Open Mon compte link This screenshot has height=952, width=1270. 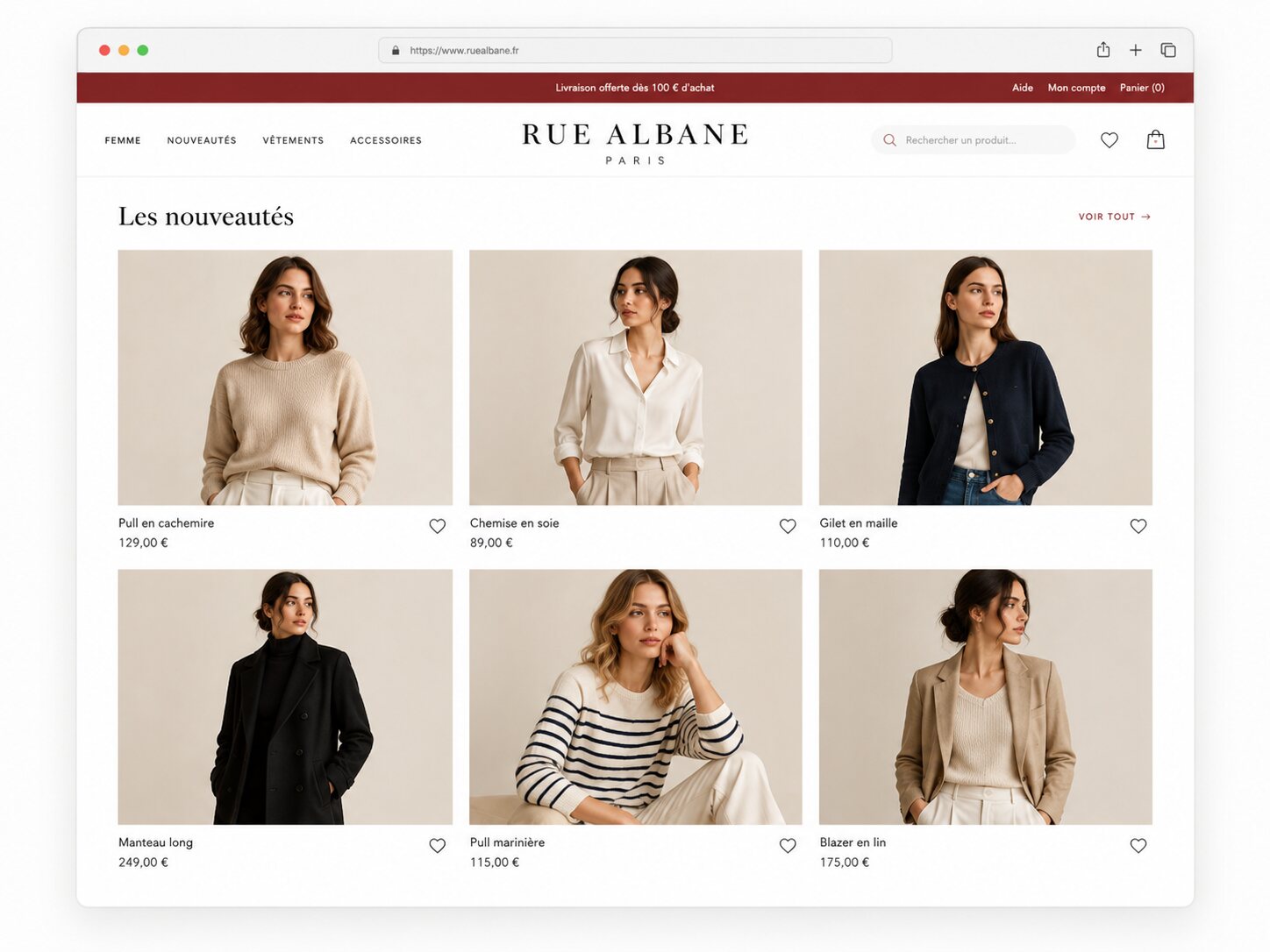[1076, 88]
